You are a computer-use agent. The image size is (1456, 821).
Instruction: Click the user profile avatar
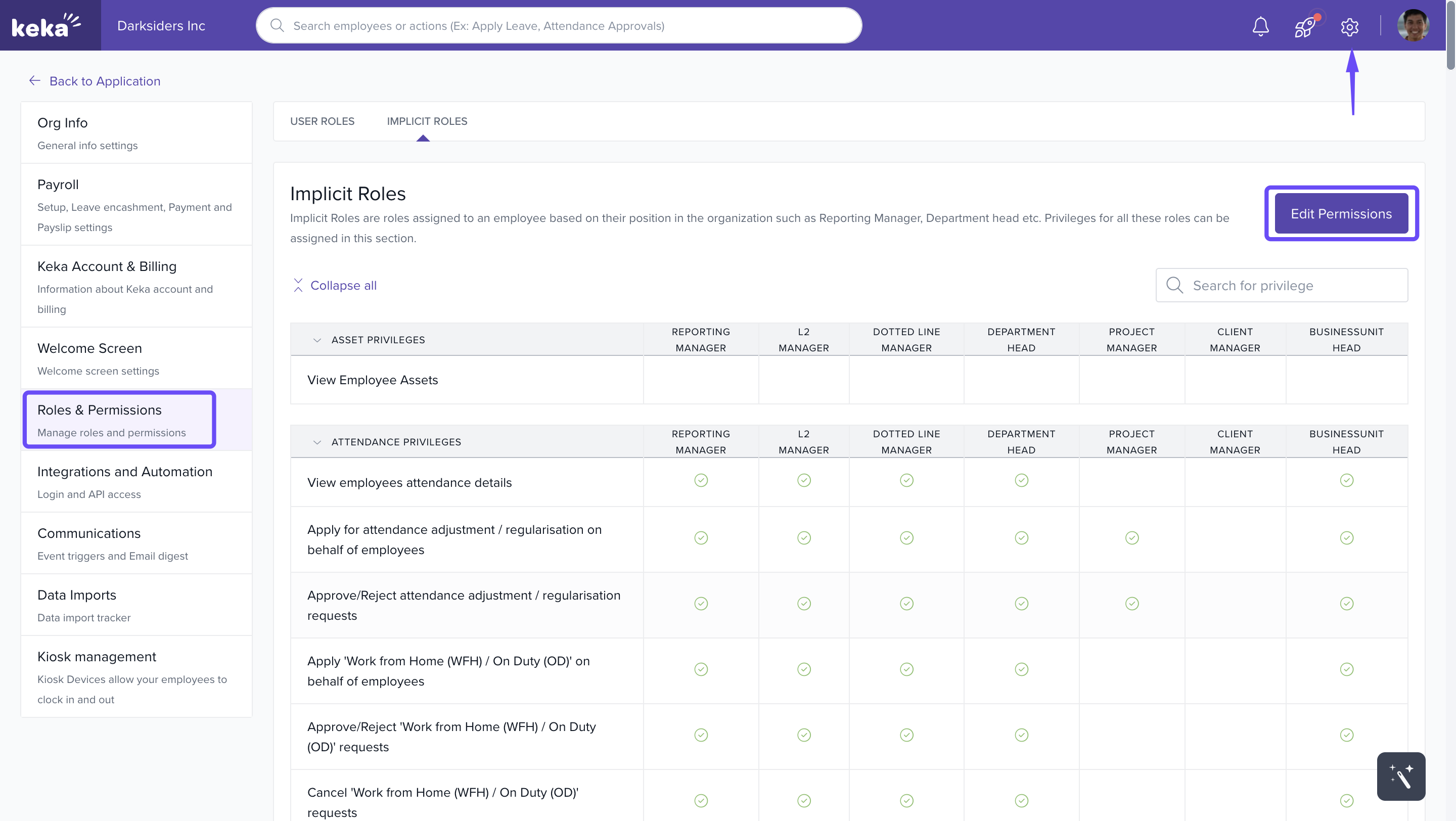(1413, 25)
